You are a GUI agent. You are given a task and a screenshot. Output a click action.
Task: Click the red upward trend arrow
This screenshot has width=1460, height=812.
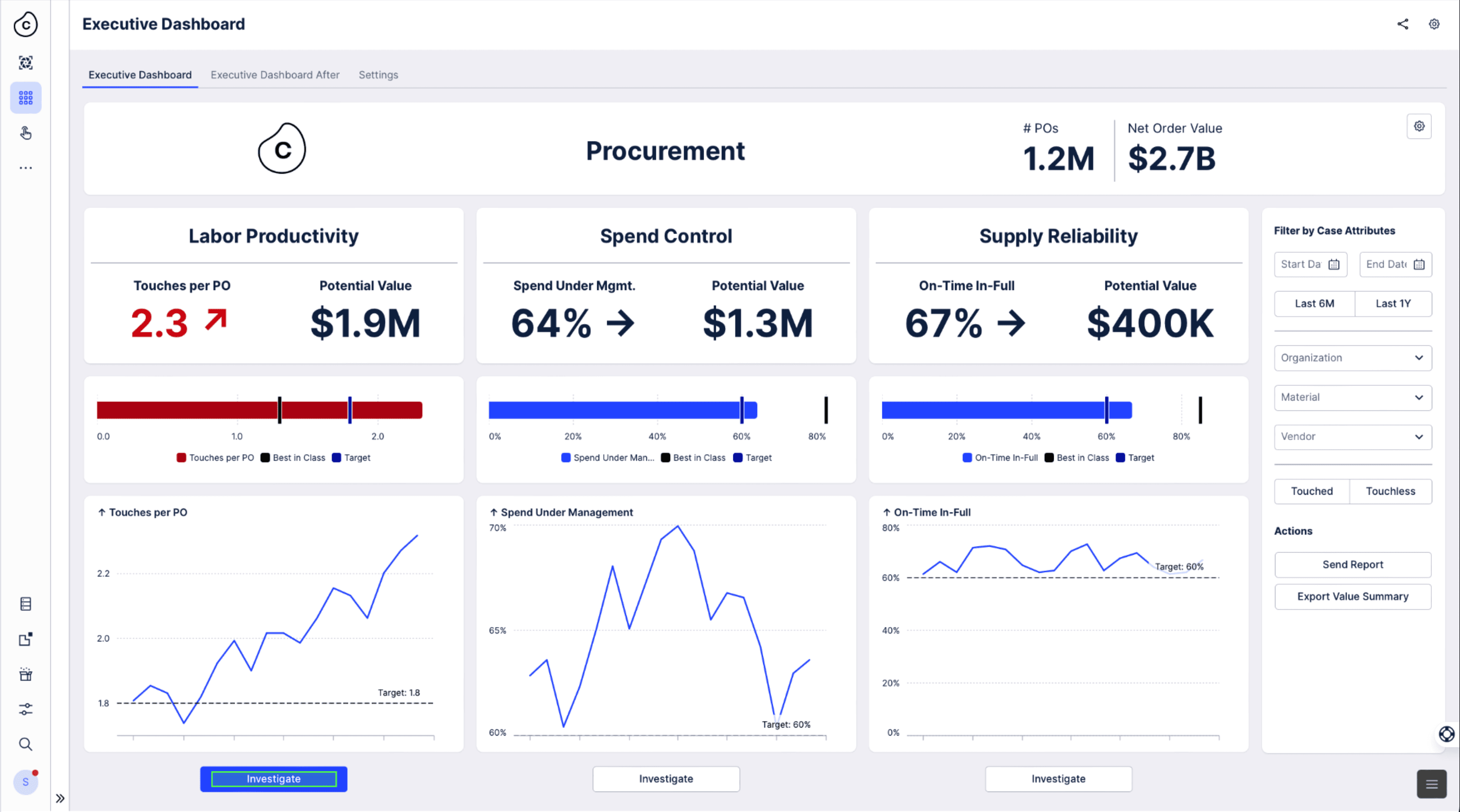216,320
